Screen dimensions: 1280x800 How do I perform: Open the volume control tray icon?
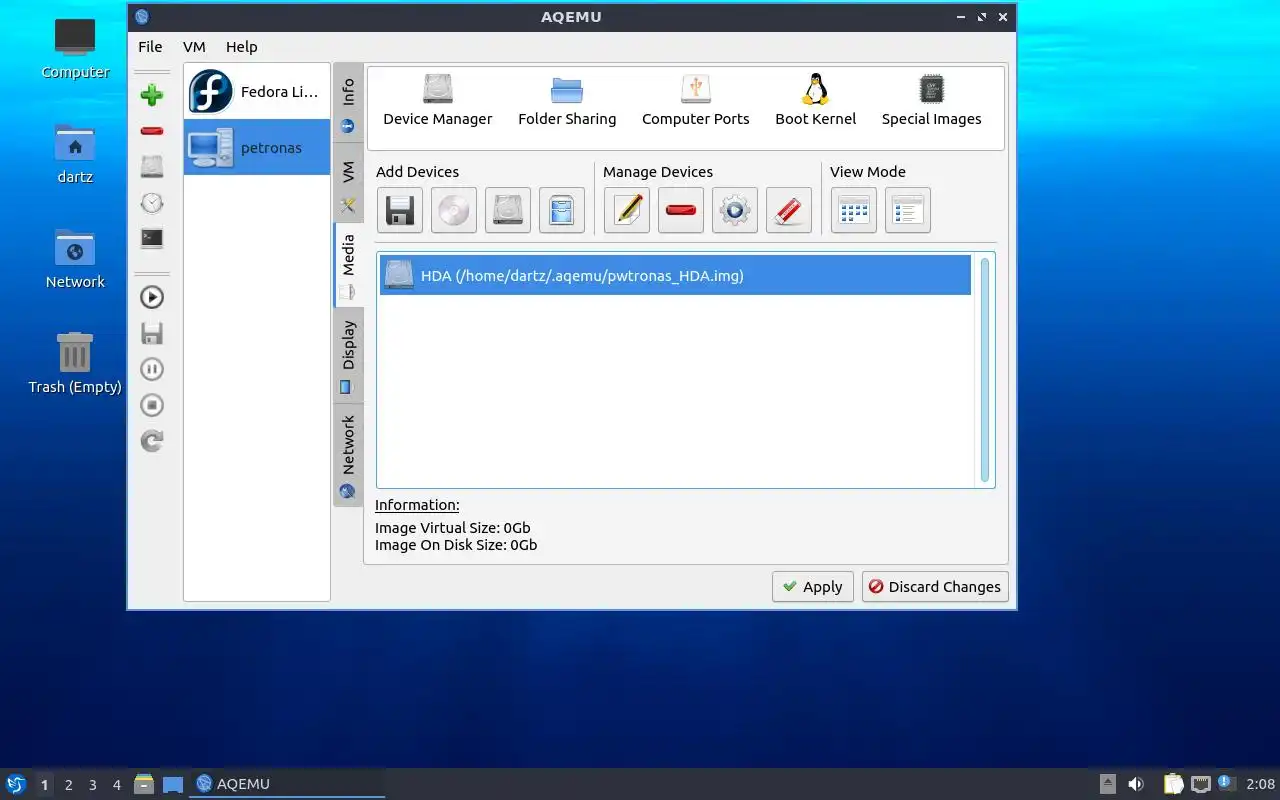point(1136,784)
